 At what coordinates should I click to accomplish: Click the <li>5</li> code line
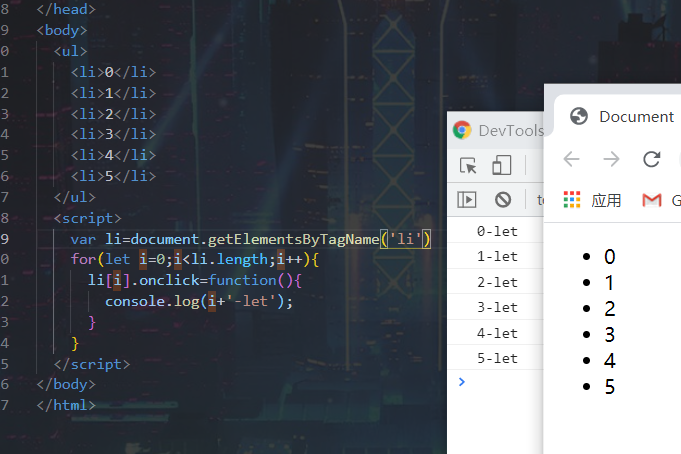[113, 176]
